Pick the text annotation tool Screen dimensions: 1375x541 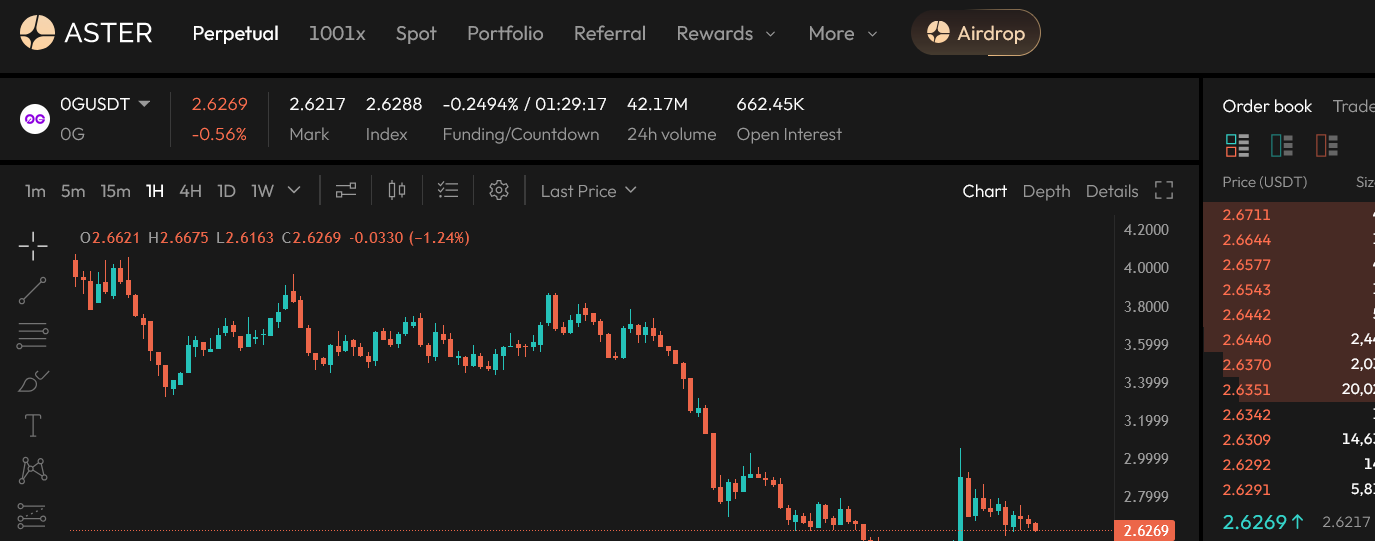click(x=33, y=425)
